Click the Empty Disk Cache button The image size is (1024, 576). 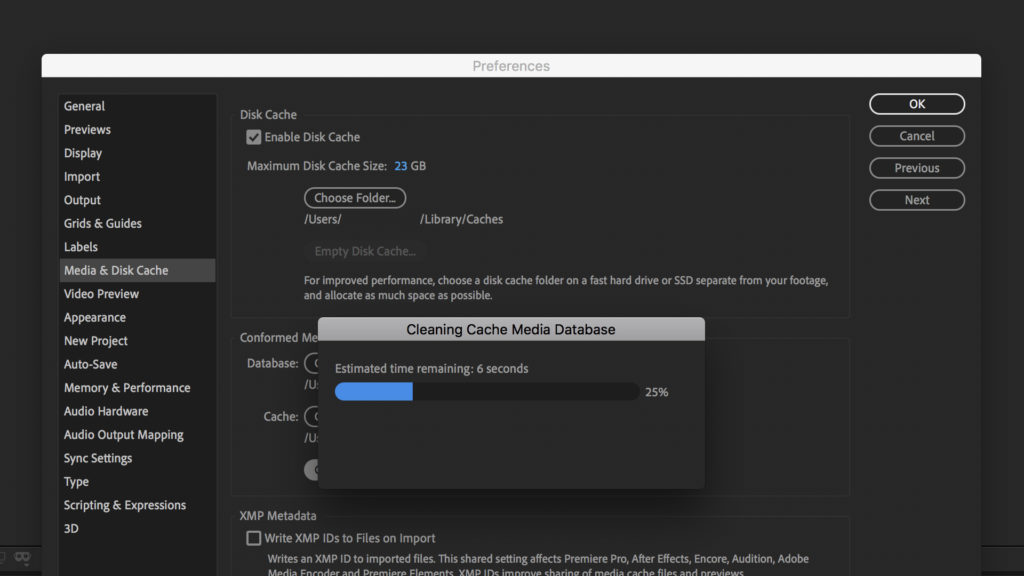(x=364, y=251)
